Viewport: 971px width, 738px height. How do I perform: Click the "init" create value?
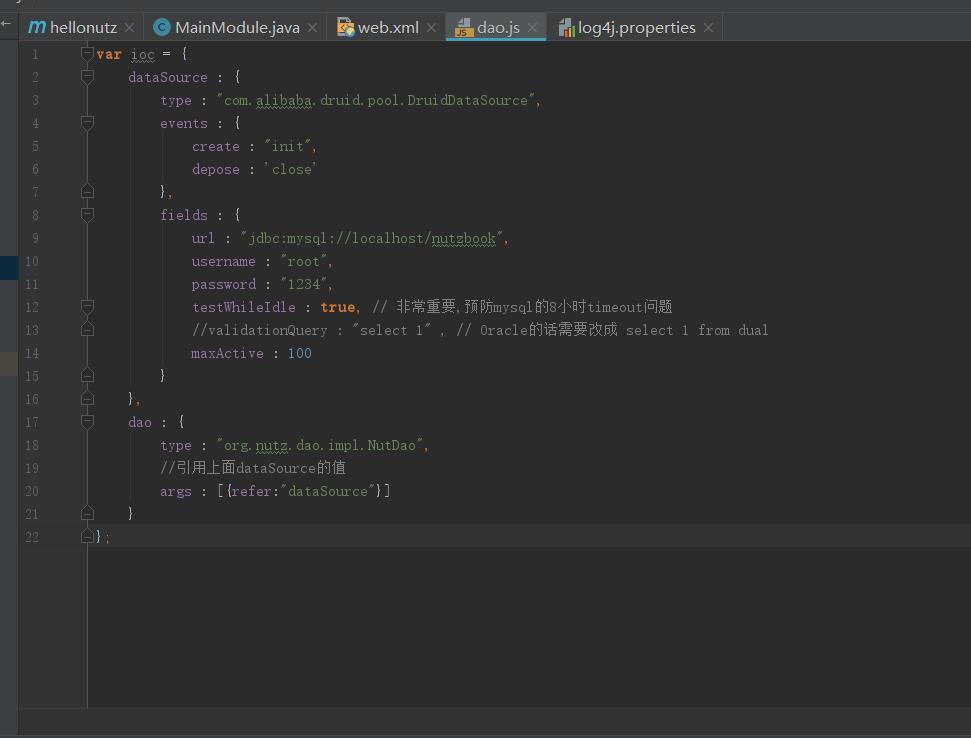click(288, 146)
